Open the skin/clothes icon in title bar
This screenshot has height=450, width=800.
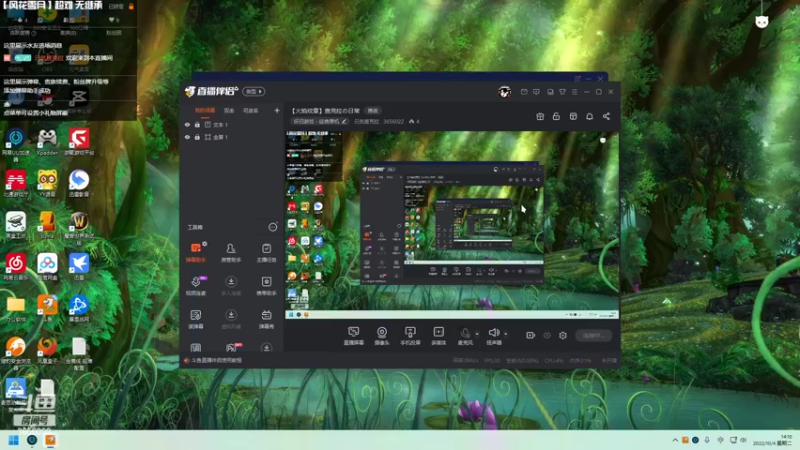(562, 92)
